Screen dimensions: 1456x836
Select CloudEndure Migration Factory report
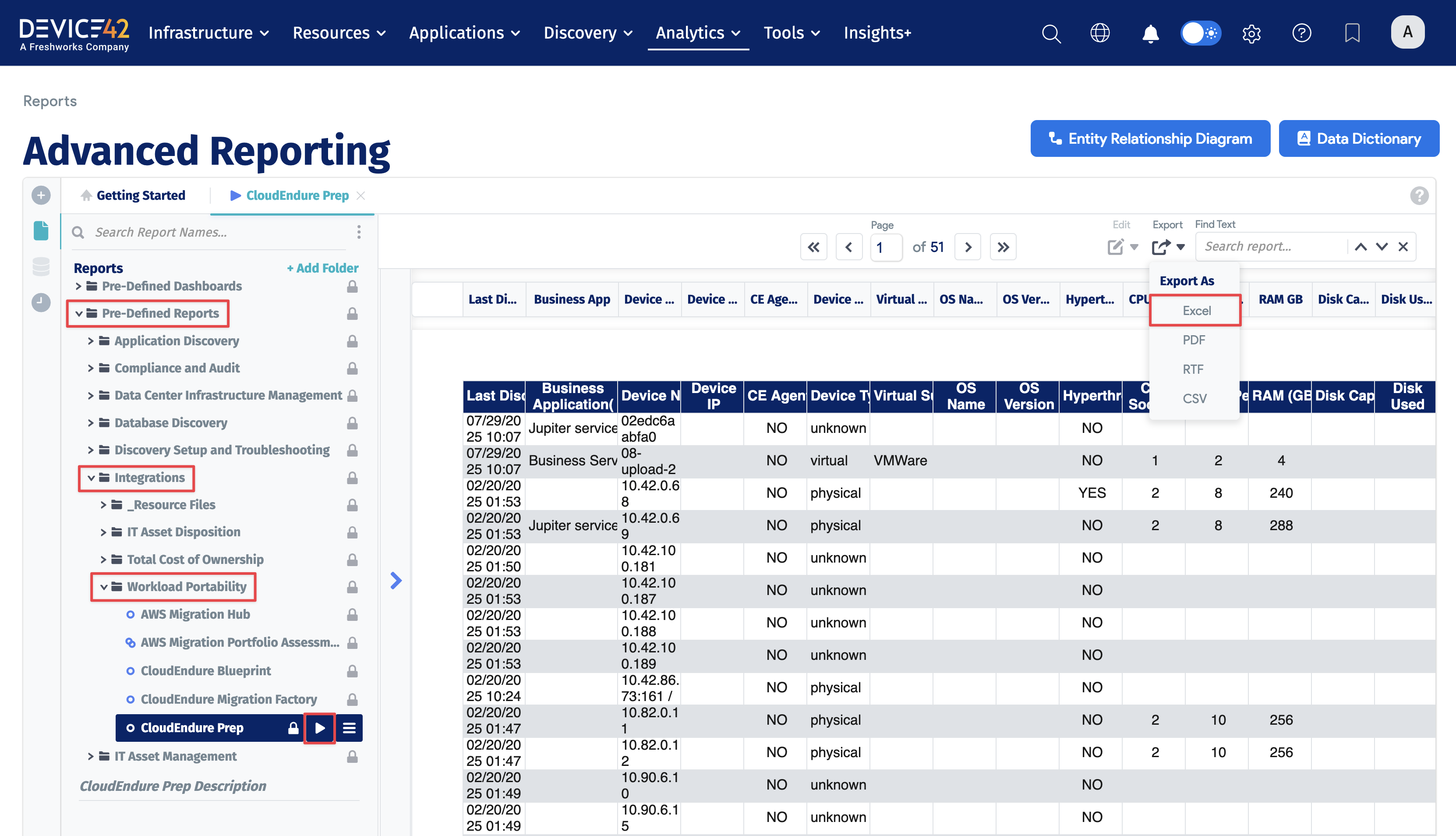point(228,699)
